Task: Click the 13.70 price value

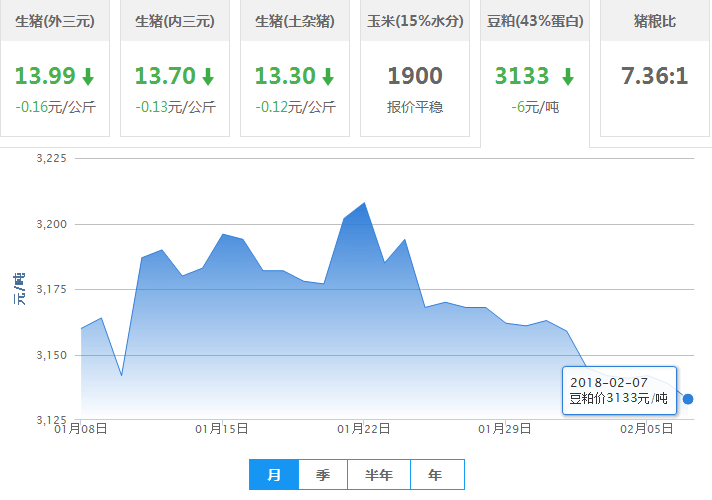Action: tap(165, 76)
